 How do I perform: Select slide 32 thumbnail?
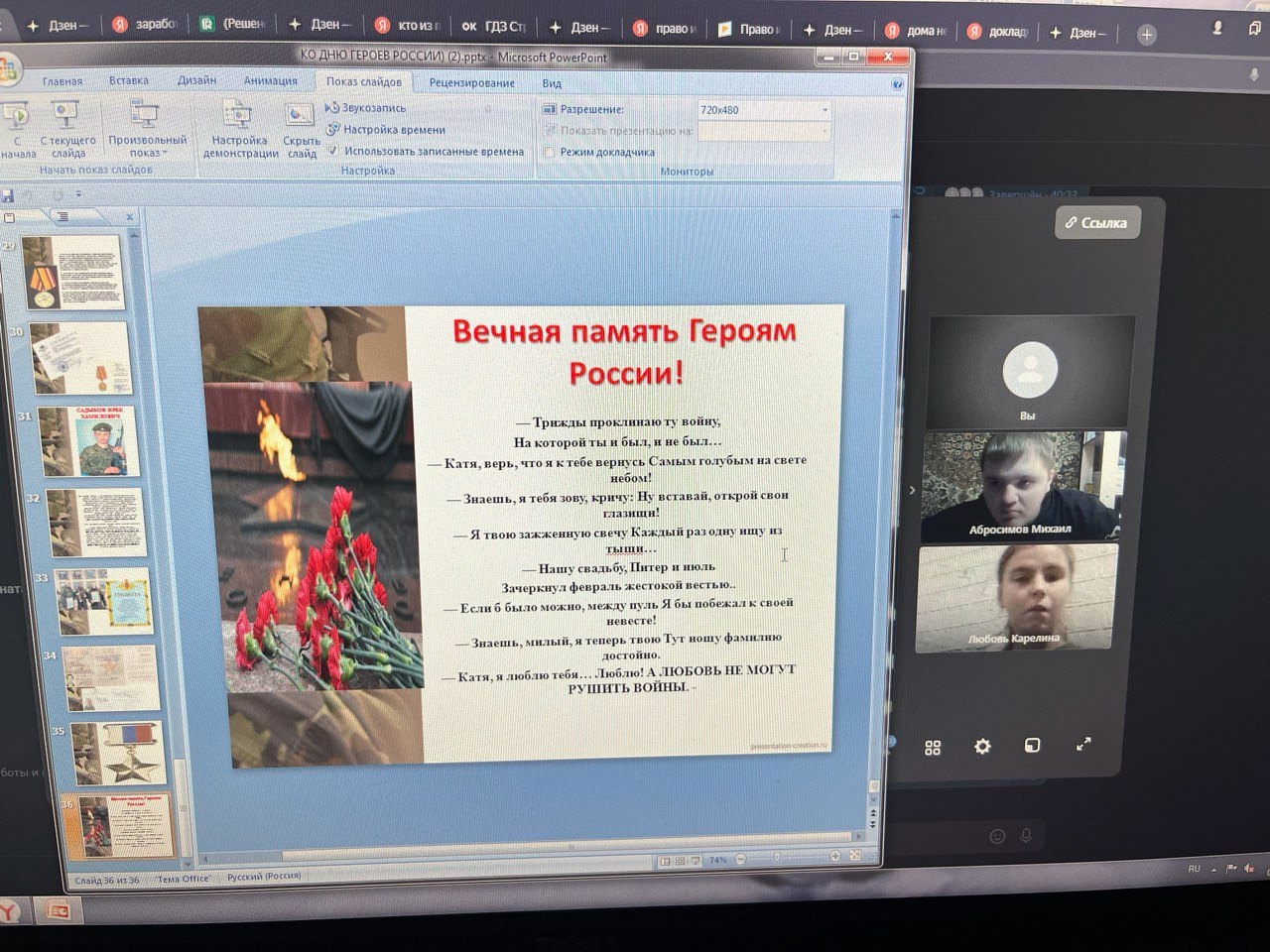(96, 522)
